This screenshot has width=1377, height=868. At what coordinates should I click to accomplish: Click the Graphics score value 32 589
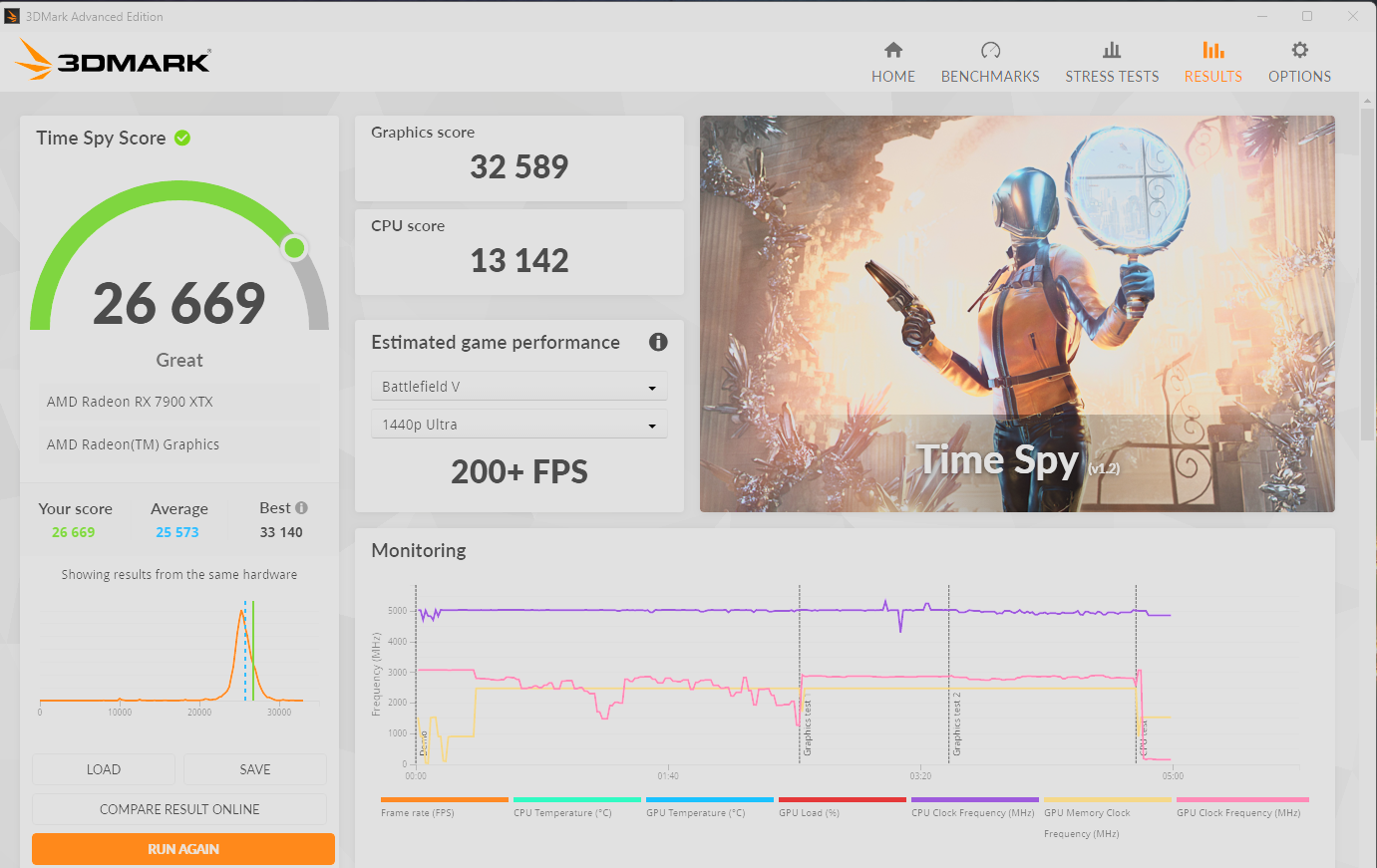click(519, 166)
